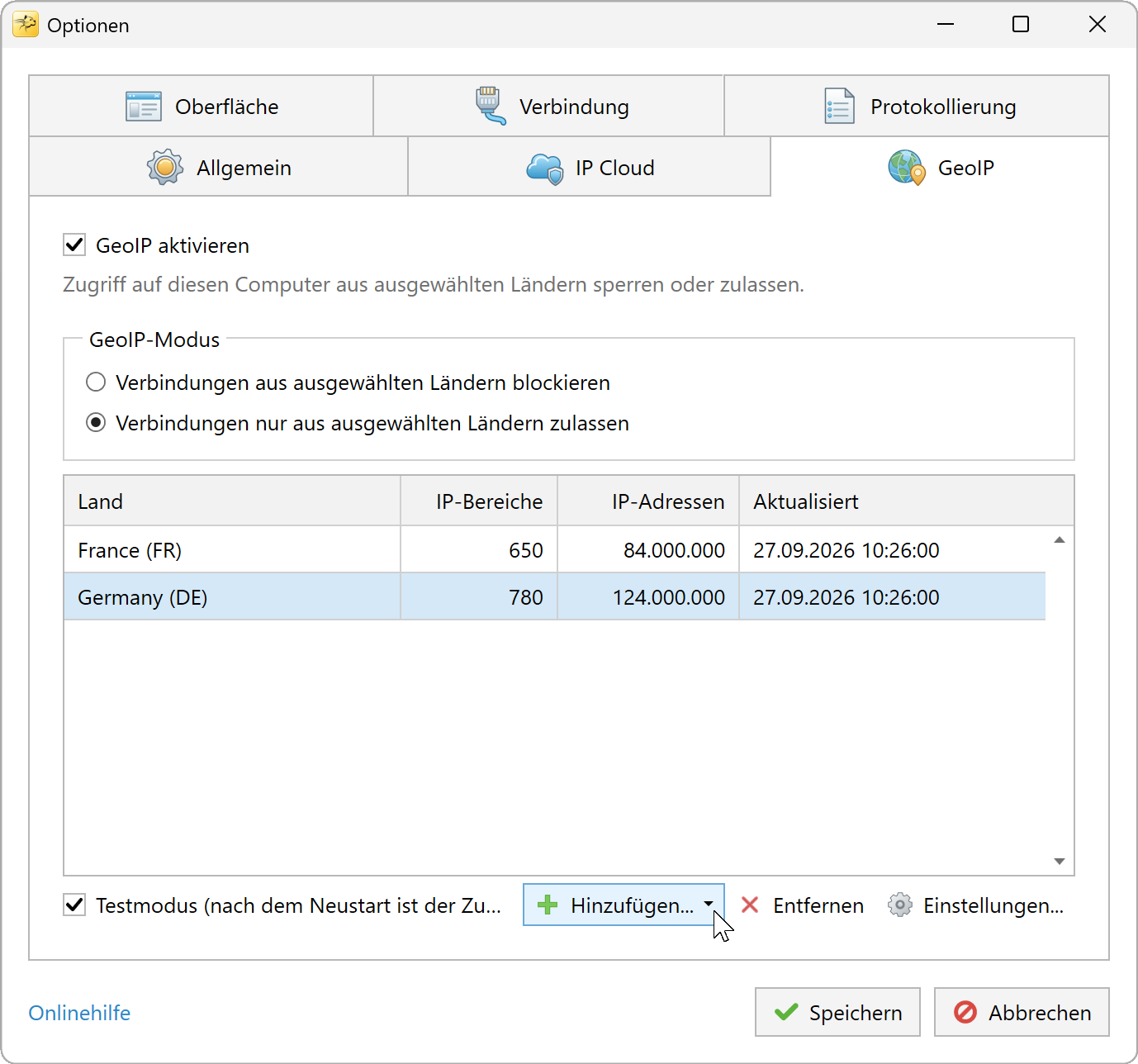Switch to the IP Cloud tab
This screenshot has width=1138, height=1064.
(590, 167)
